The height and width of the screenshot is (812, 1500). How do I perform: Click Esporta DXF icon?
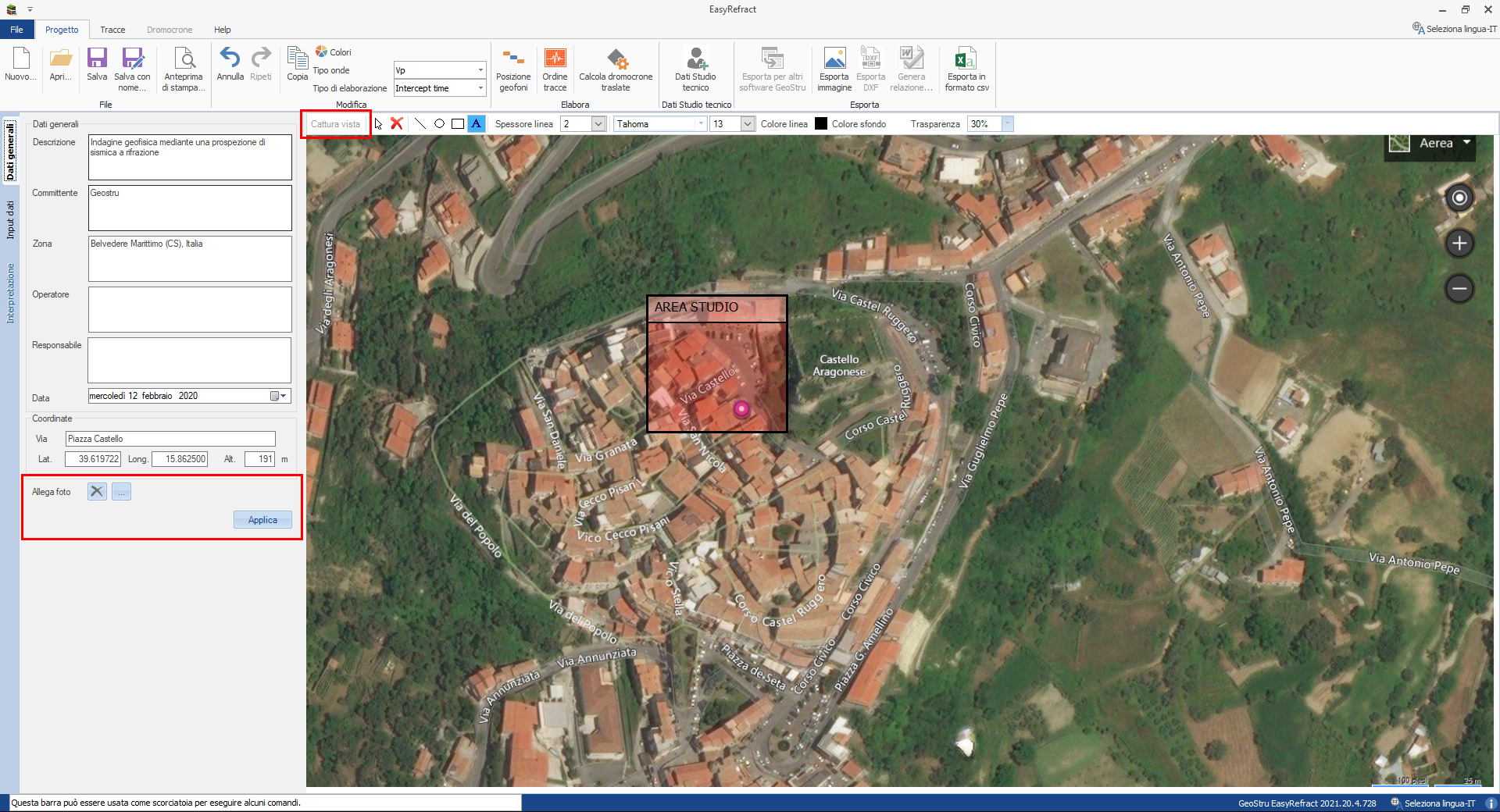[x=870, y=69]
